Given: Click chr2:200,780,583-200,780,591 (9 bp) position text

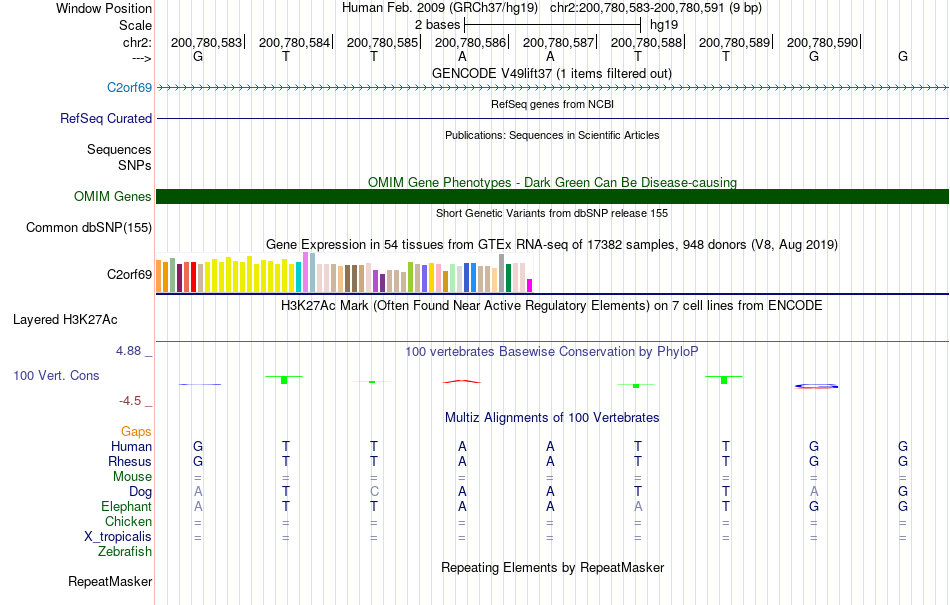Looking at the screenshot, I should [656, 8].
